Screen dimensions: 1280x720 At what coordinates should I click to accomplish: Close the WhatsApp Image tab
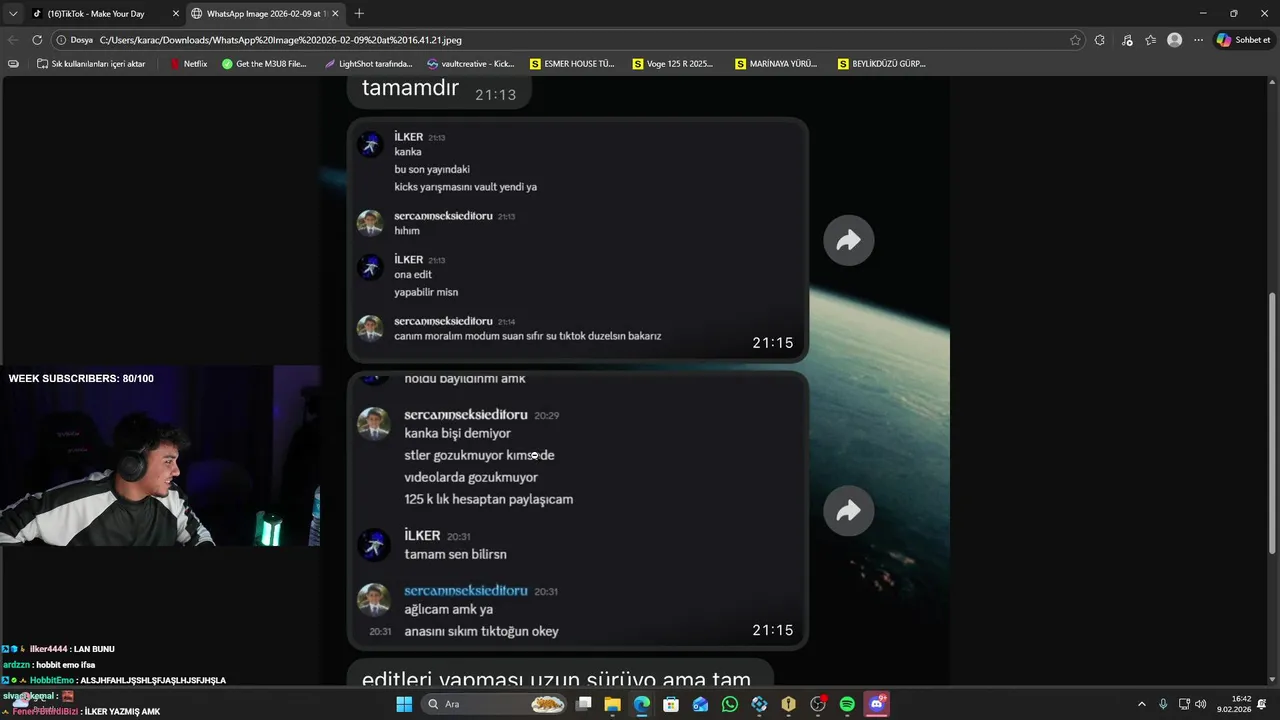coord(335,14)
